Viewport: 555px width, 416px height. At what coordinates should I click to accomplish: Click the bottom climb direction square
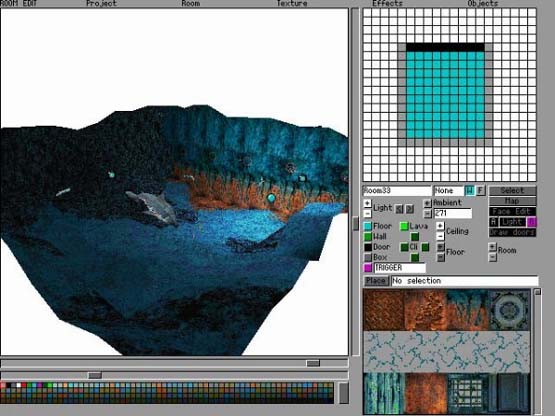pyautogui.click(x=415, y=257)
